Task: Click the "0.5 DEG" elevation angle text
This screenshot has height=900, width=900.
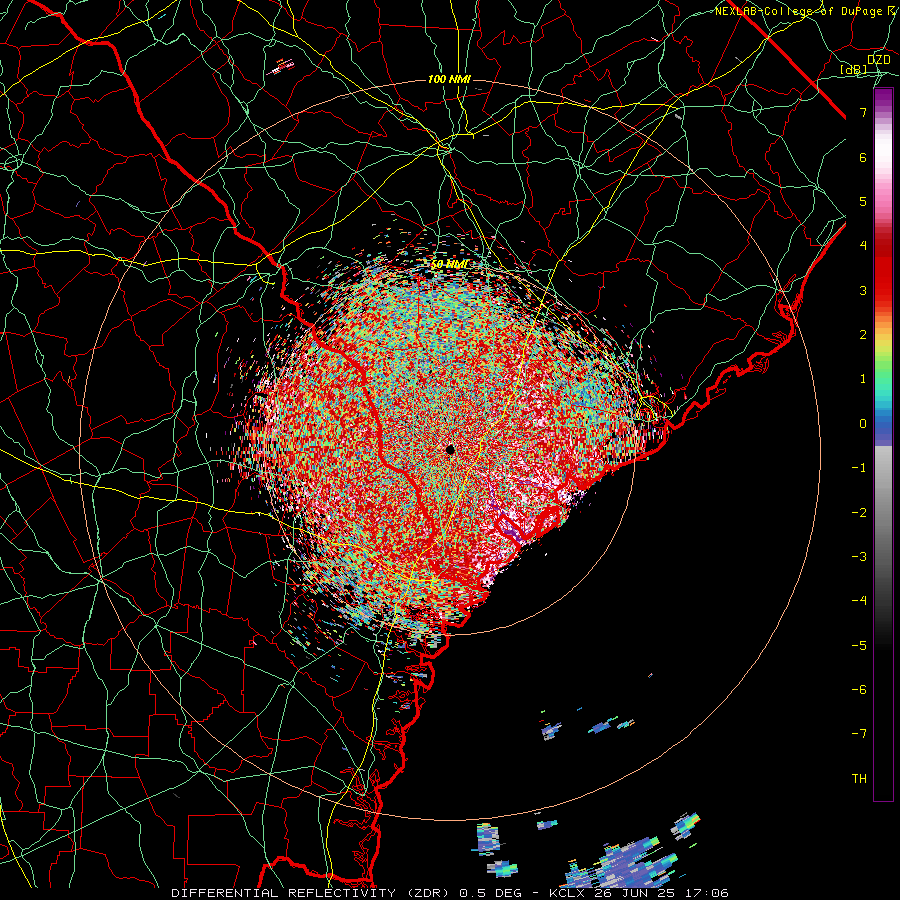Action: [x=491, y=893]
